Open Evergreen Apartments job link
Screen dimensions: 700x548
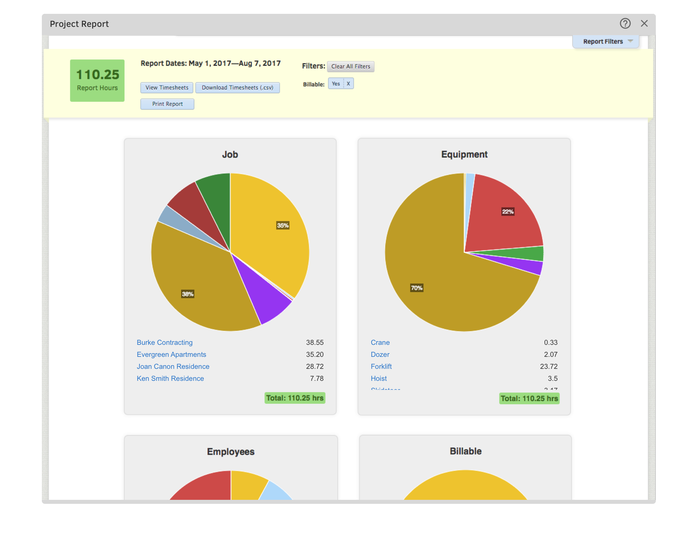click(171, 354)
